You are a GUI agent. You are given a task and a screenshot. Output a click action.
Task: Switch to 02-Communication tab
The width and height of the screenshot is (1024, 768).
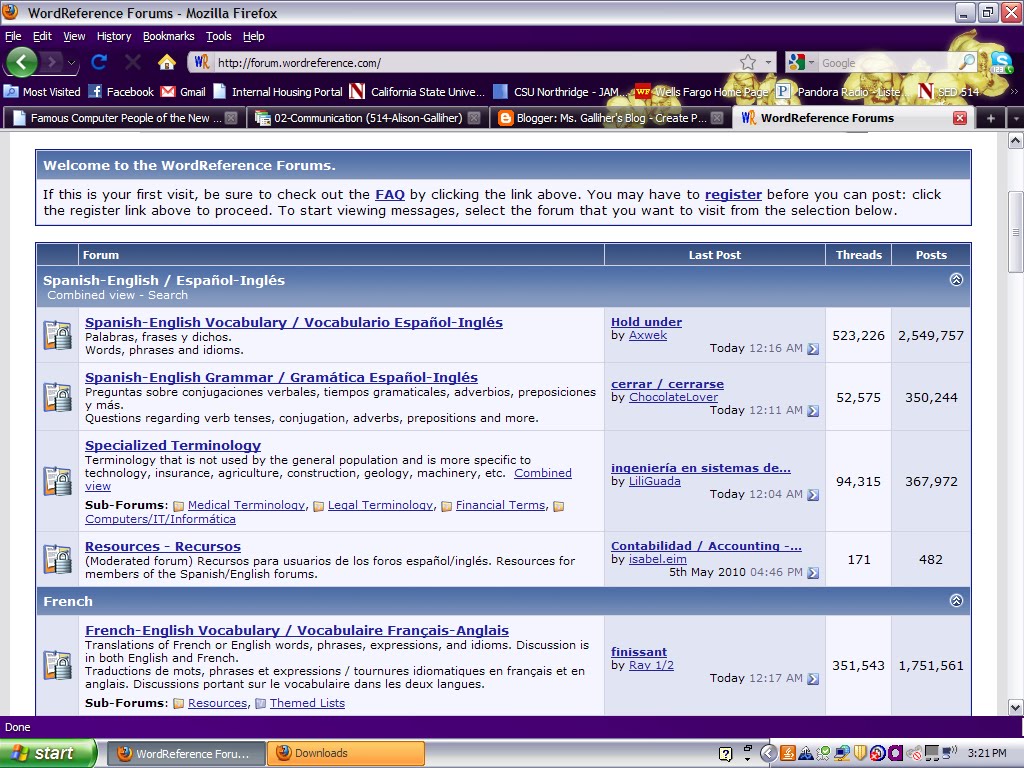[x=368, y=118]
